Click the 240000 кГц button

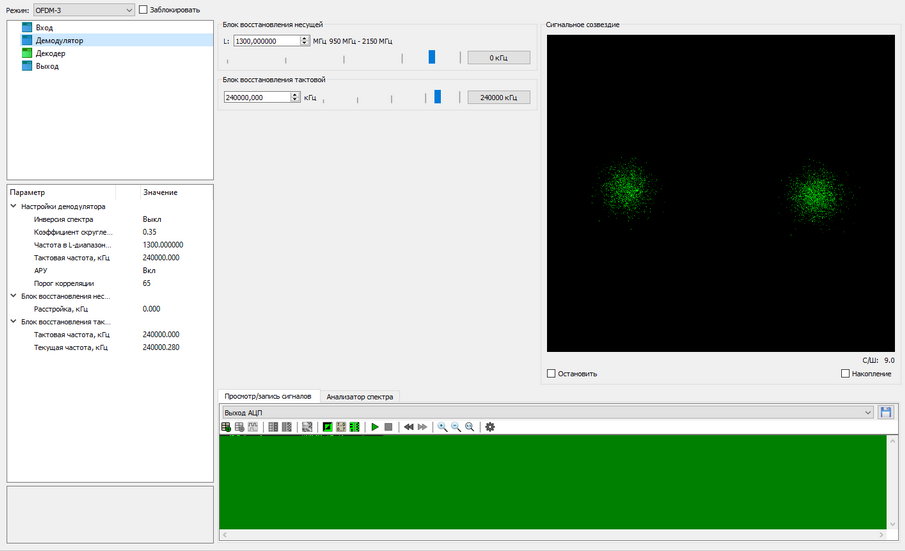(x=499, y=98)
